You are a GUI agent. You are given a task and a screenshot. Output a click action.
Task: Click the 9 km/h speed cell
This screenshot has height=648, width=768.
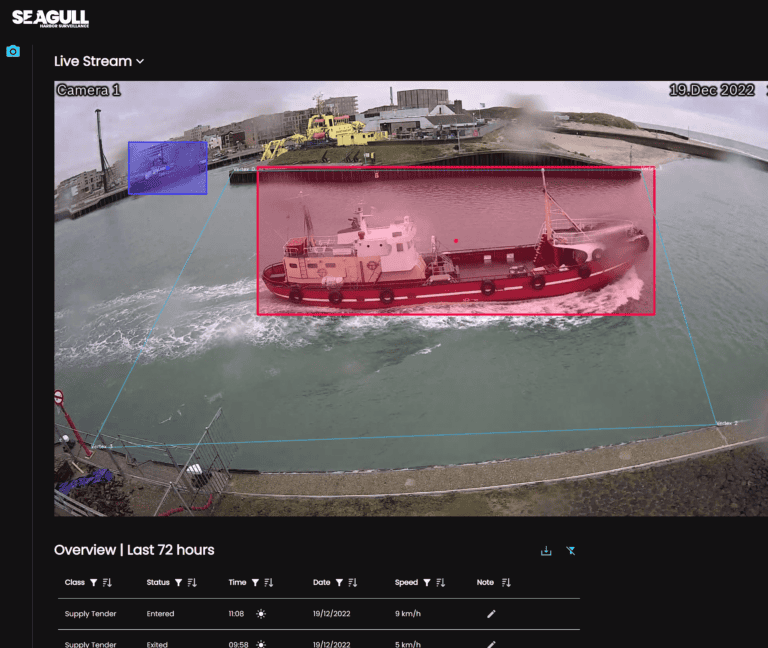click(x=408, y=614)
